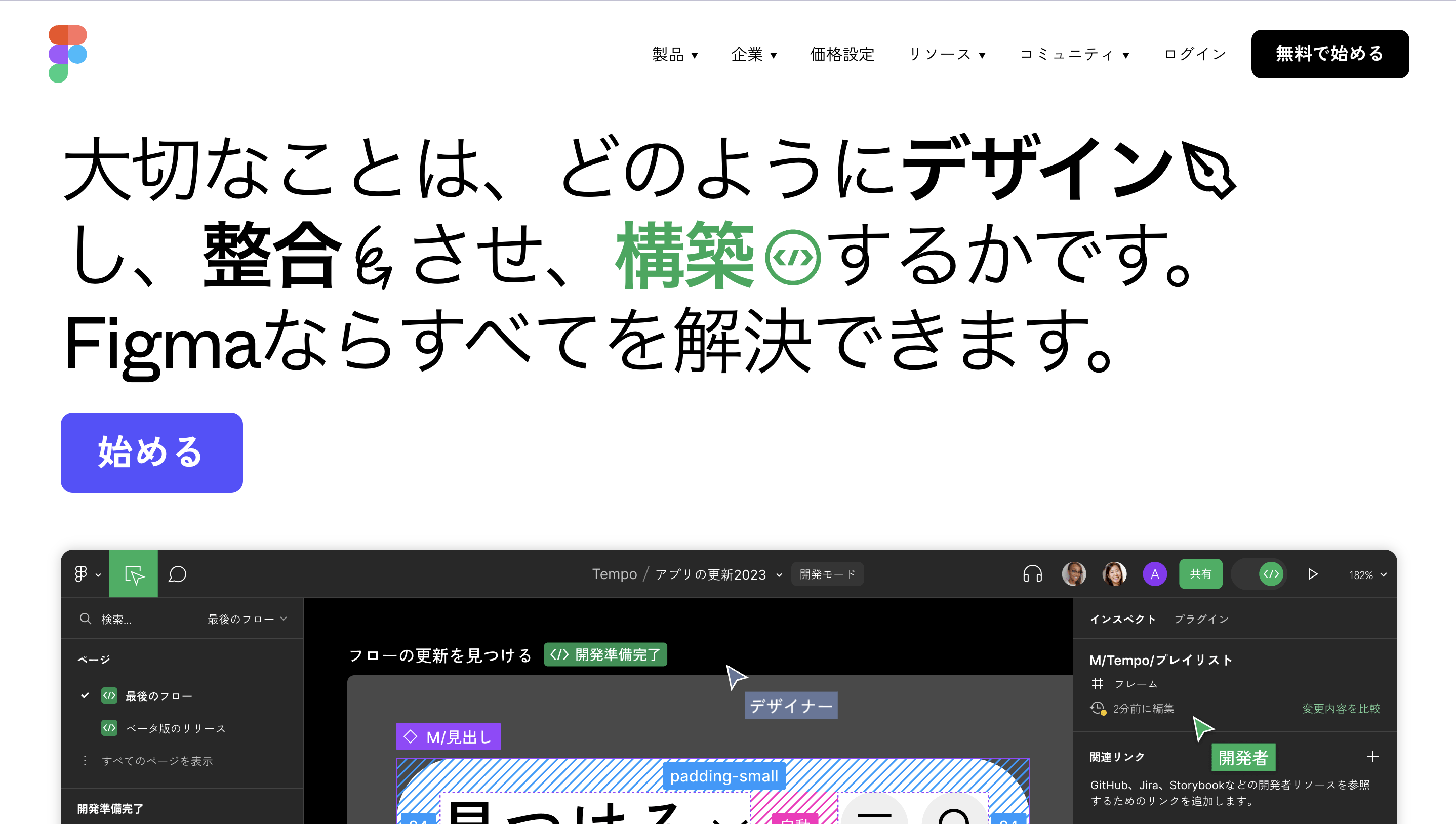This screenshot has height=824, width=1456.
Task: Switch to the プラグイン tab
Action: (1201, 619)
